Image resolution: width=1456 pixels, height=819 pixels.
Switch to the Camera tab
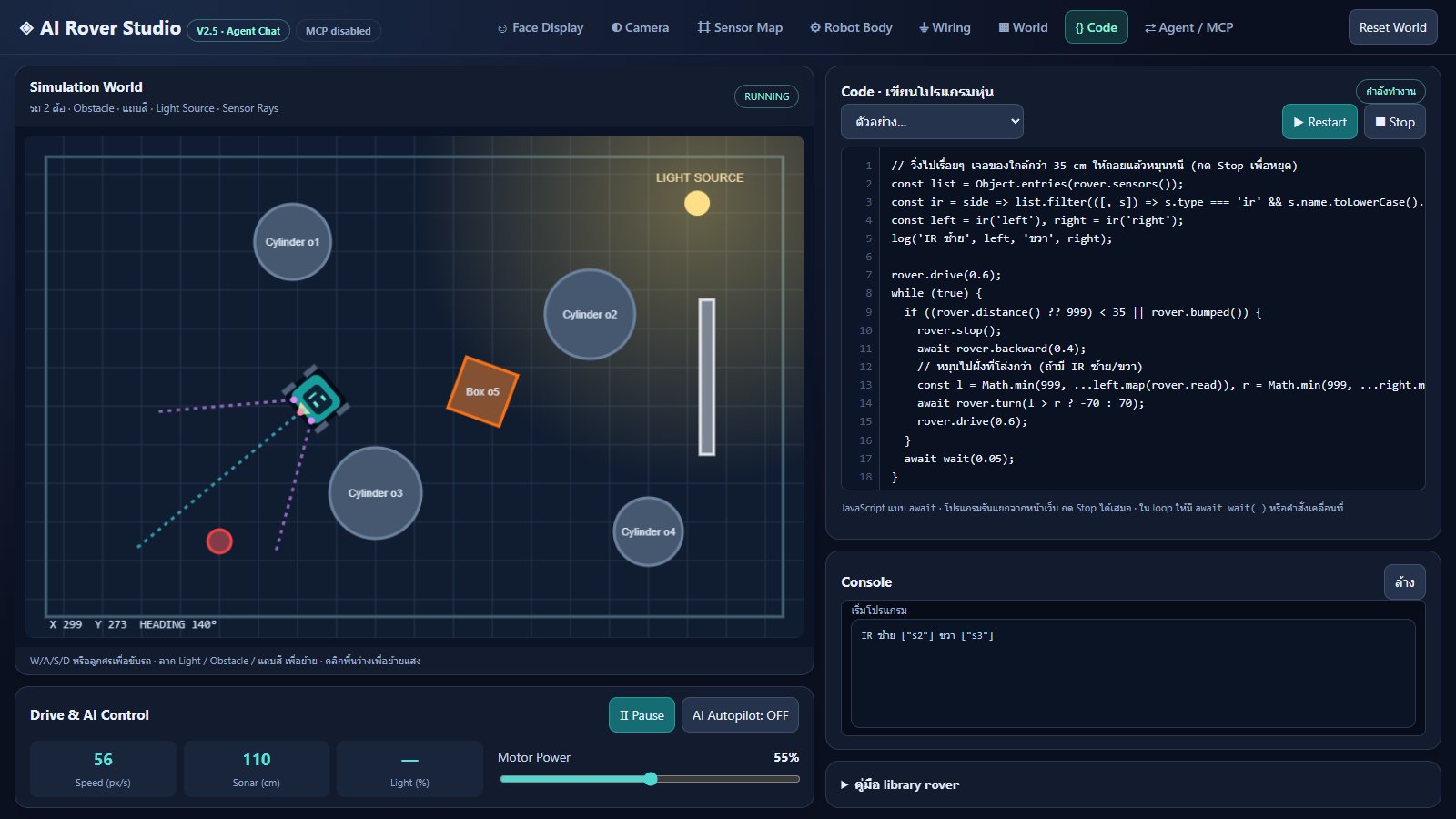tap(640, 27)
